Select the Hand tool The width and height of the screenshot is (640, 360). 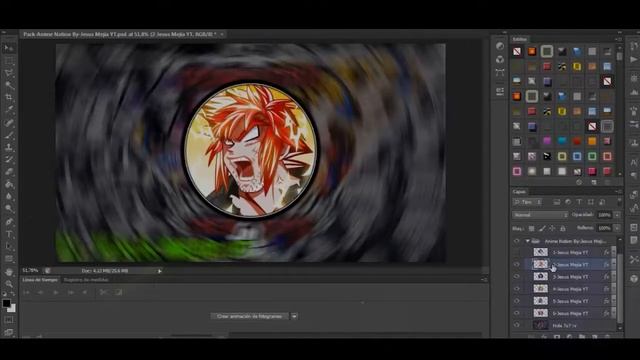(9, 272)
